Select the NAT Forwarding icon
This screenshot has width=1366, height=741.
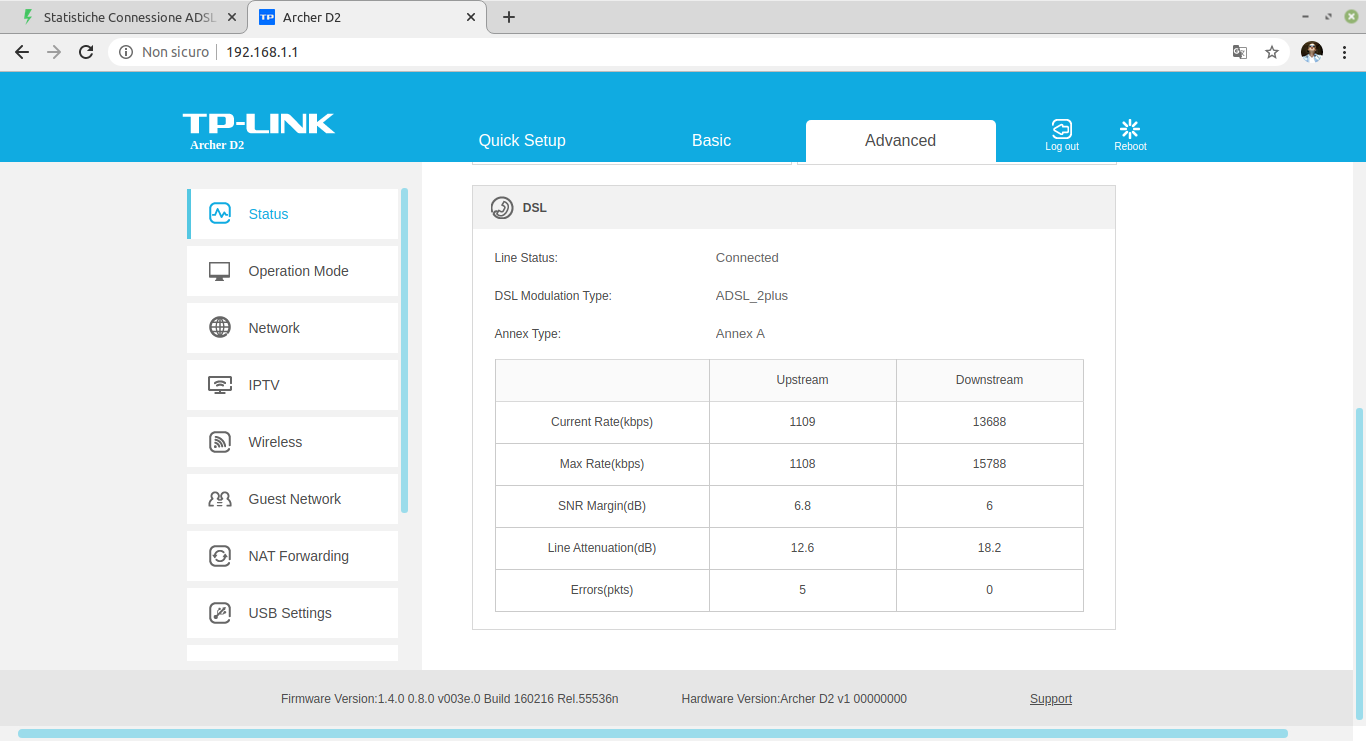coord(220,556)
